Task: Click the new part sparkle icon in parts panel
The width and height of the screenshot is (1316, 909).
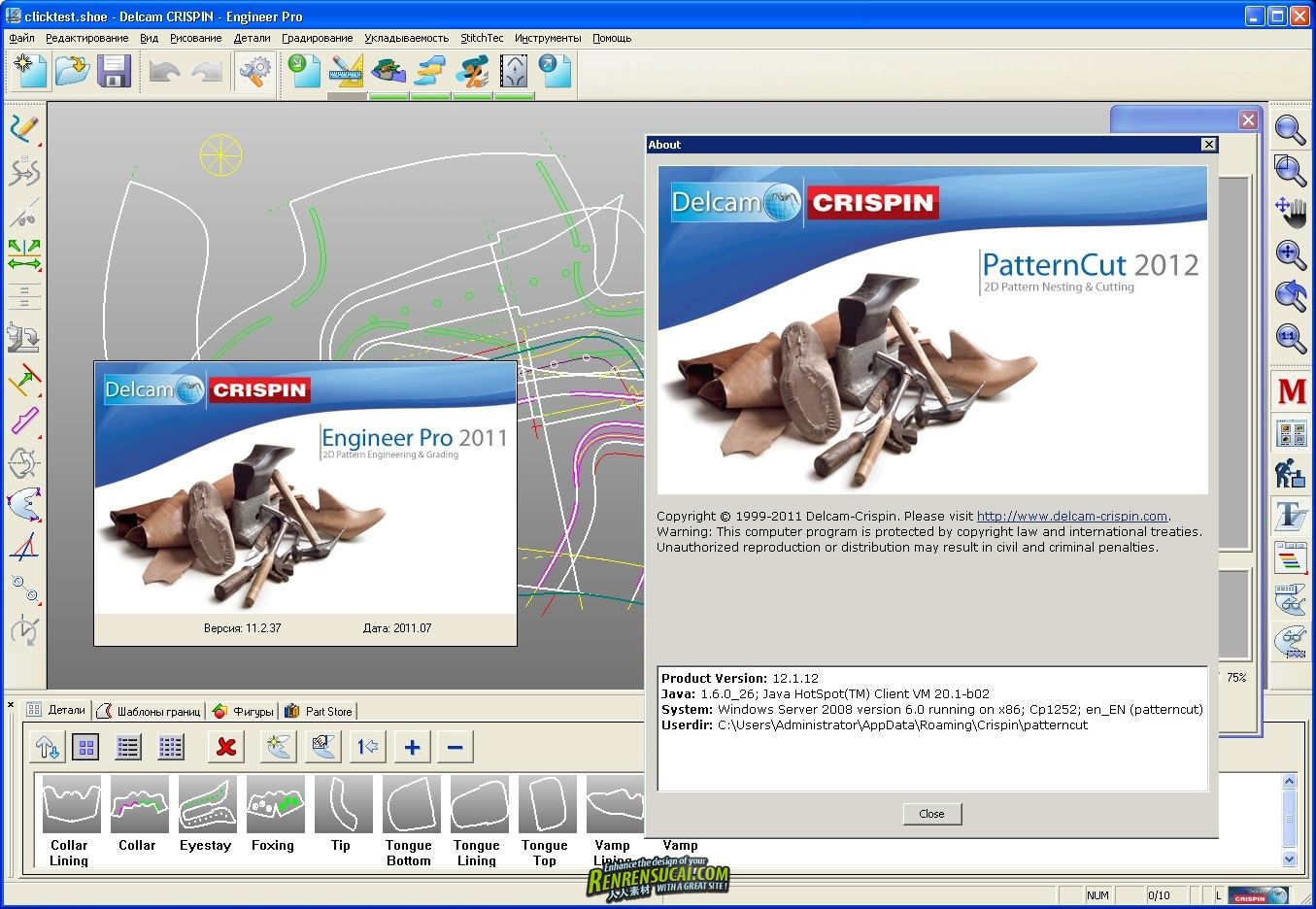Action: pyautogui.click(x=279, y=747)
